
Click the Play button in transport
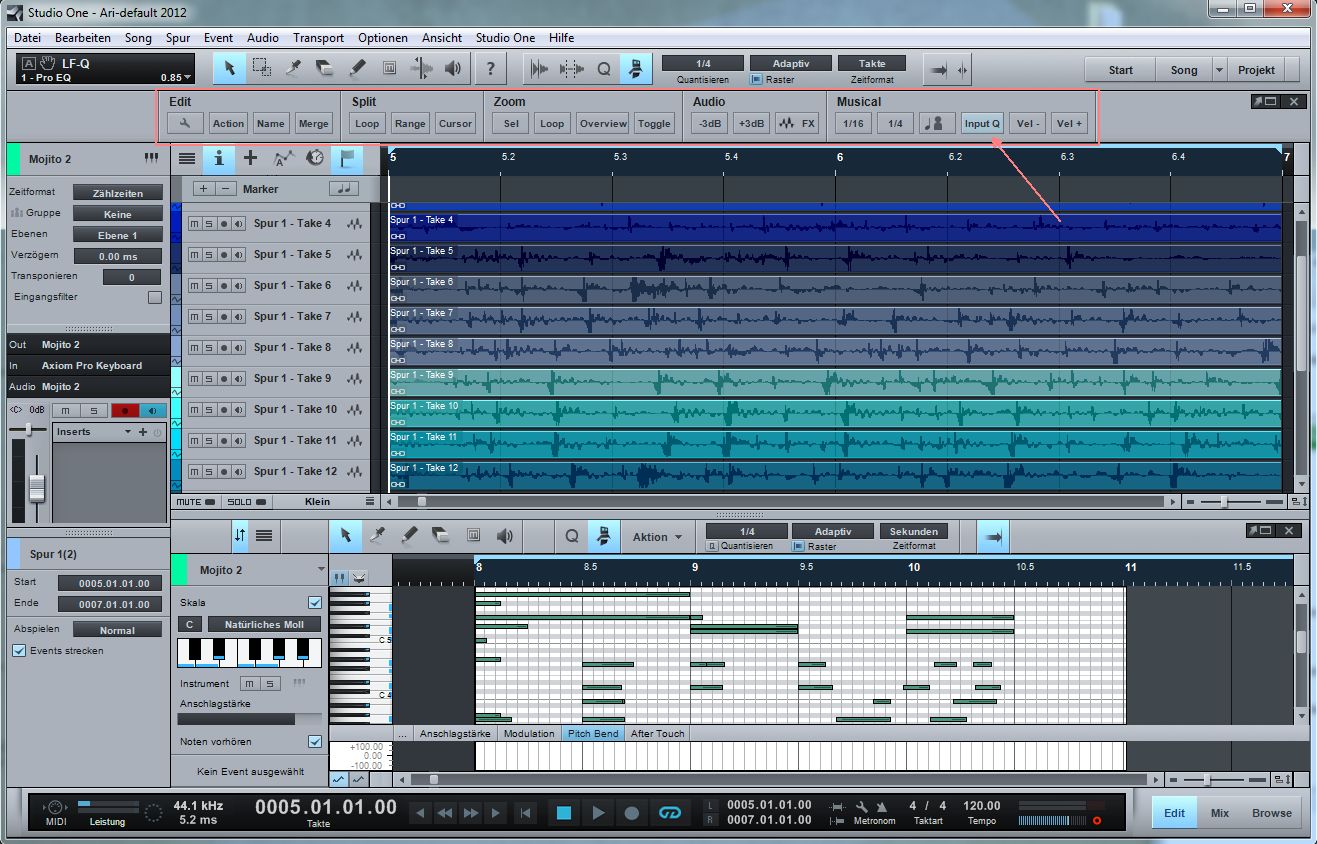pos(598,813)
